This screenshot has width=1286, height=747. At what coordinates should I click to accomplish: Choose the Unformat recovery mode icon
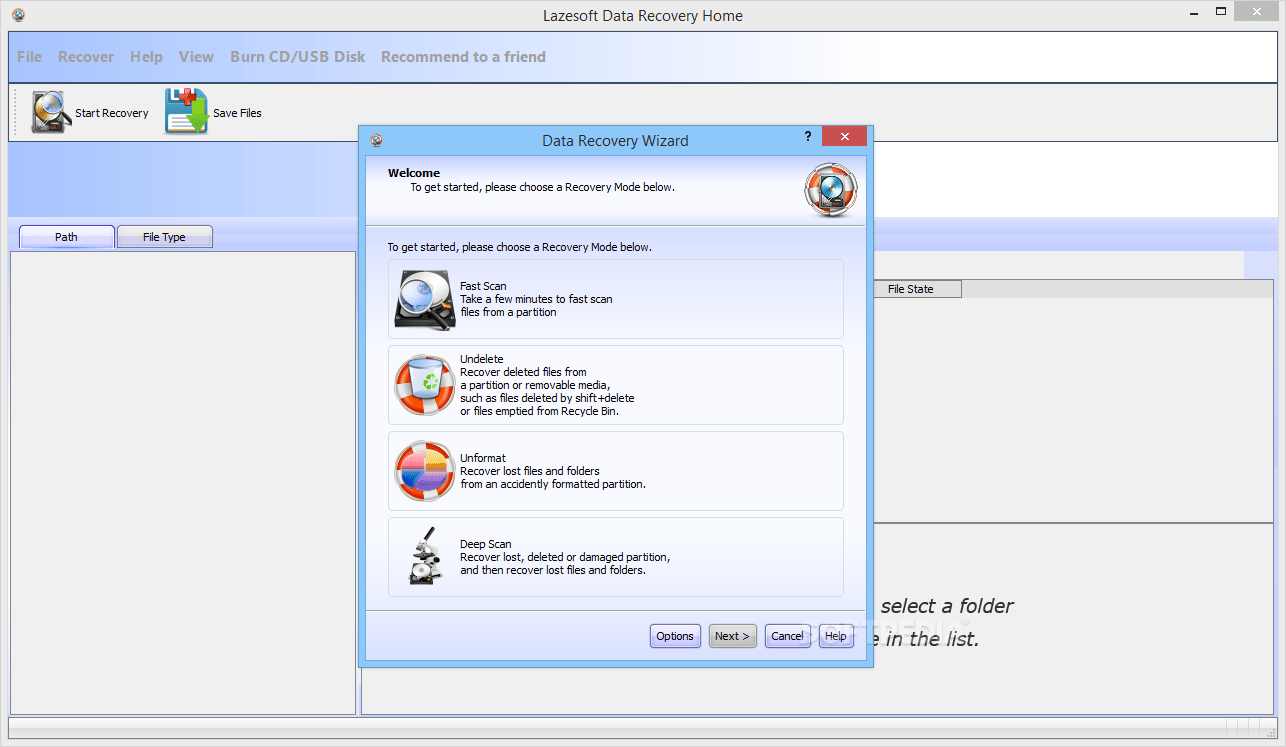(424, 470)
